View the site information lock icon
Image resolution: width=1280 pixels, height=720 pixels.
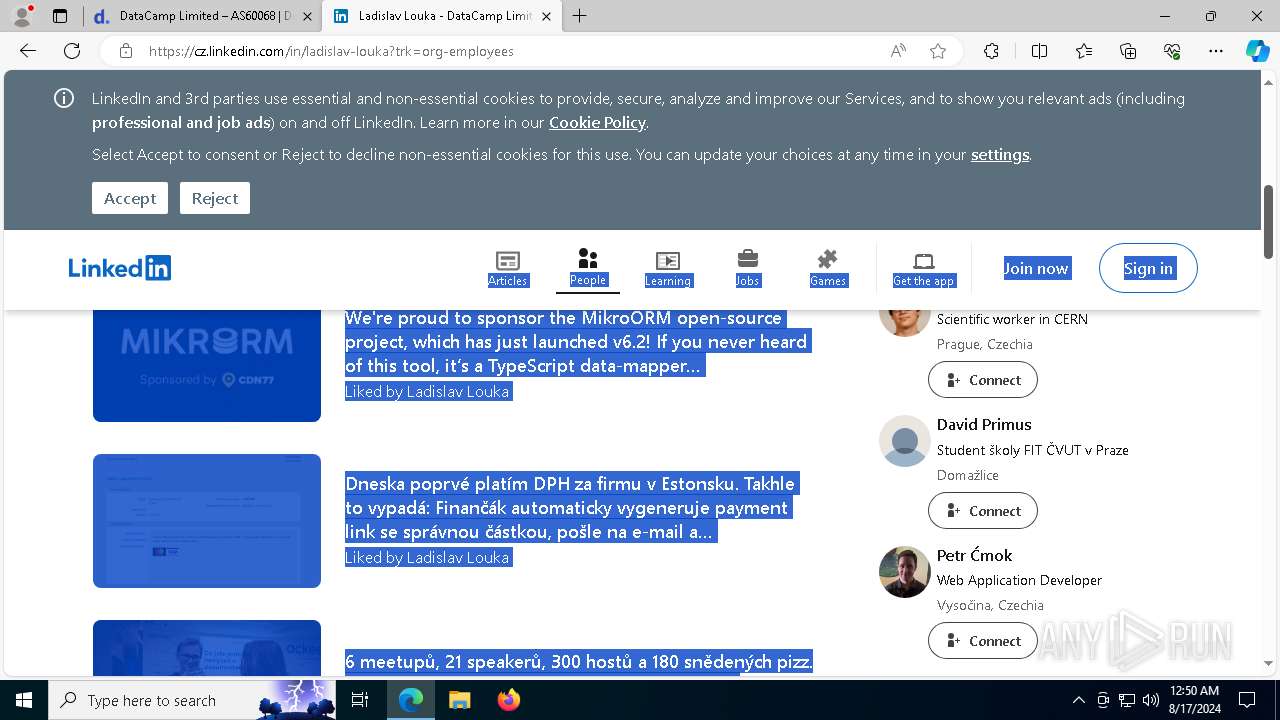point(125,51)
